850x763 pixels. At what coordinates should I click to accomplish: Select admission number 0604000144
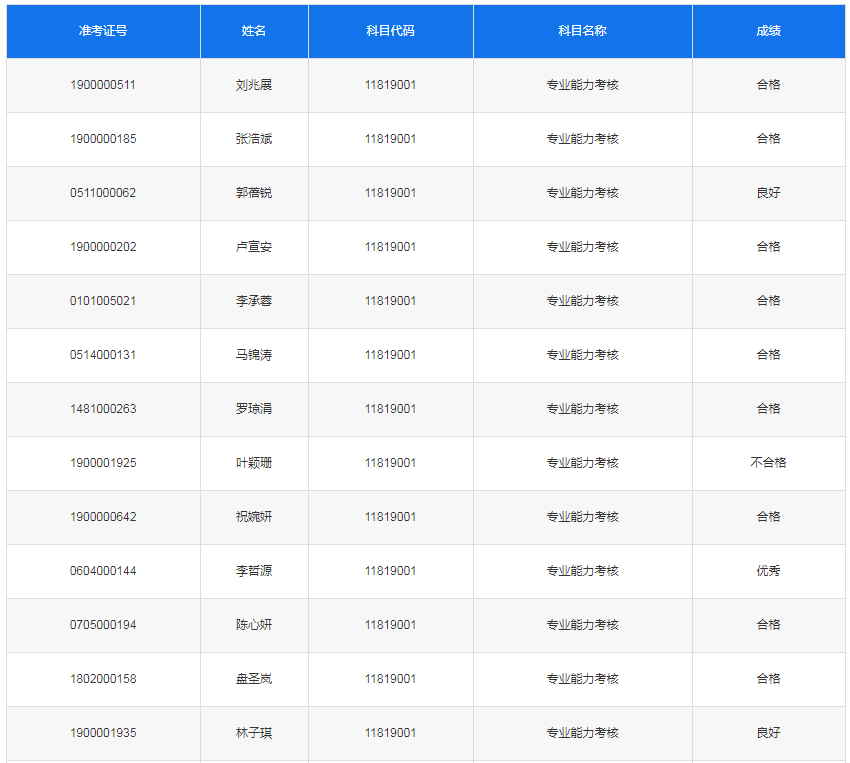click(103, 571)
